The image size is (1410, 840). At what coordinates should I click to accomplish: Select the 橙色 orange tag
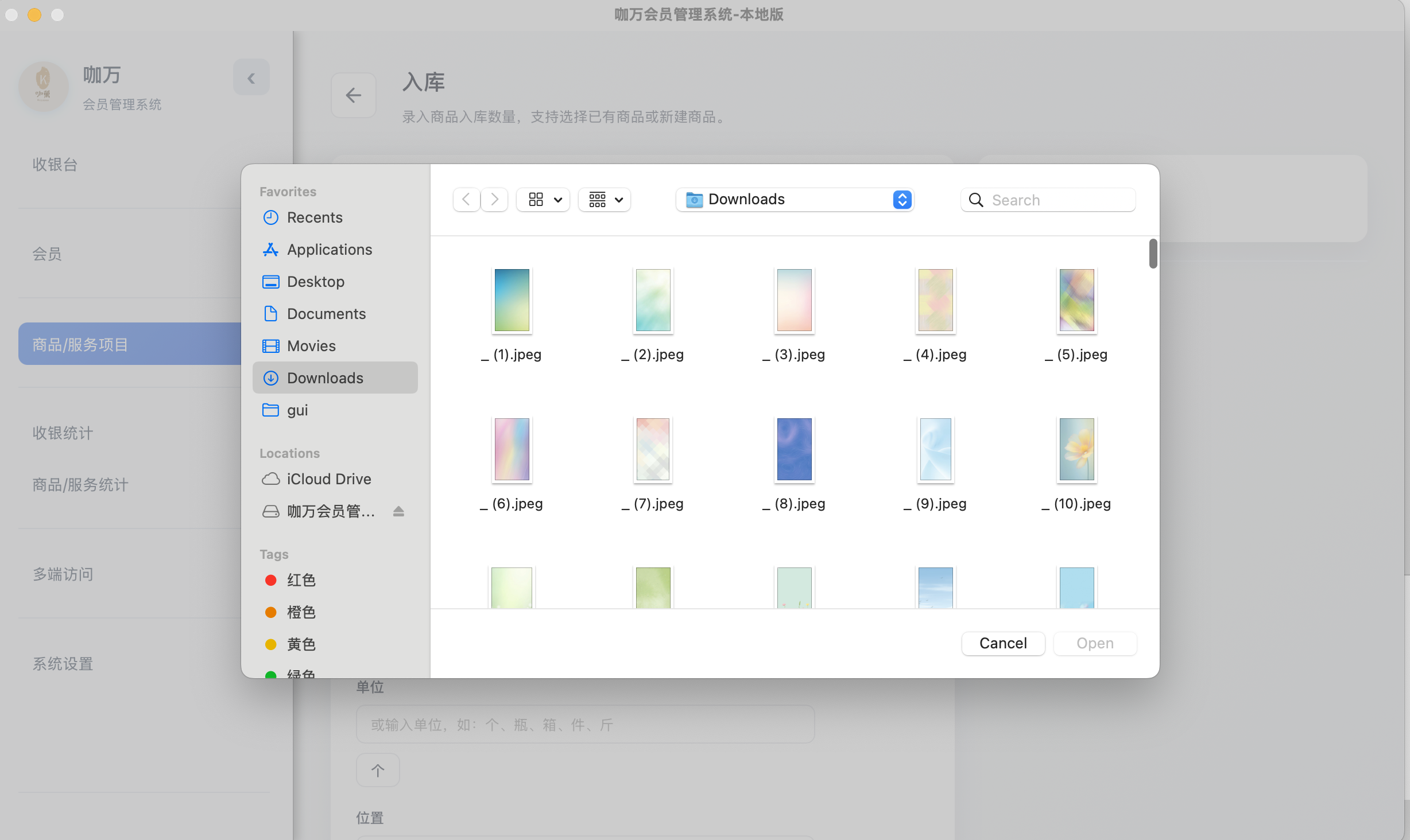pyautogui.click(x=300, y=612)
